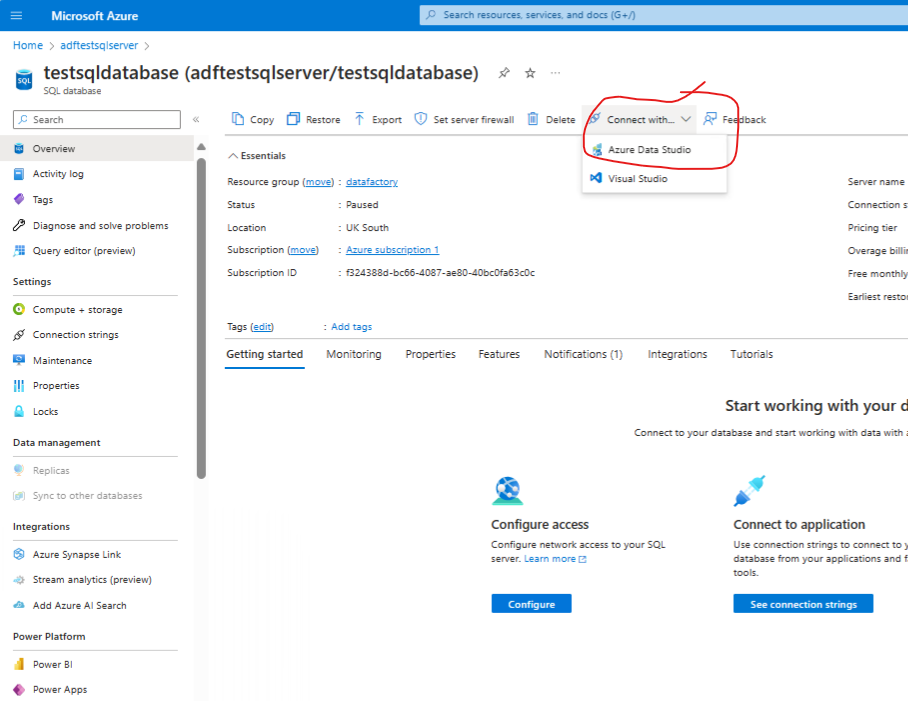Click the Learn more link under Configure access
This screenshot has height=701, width=908.
point(555,559)
